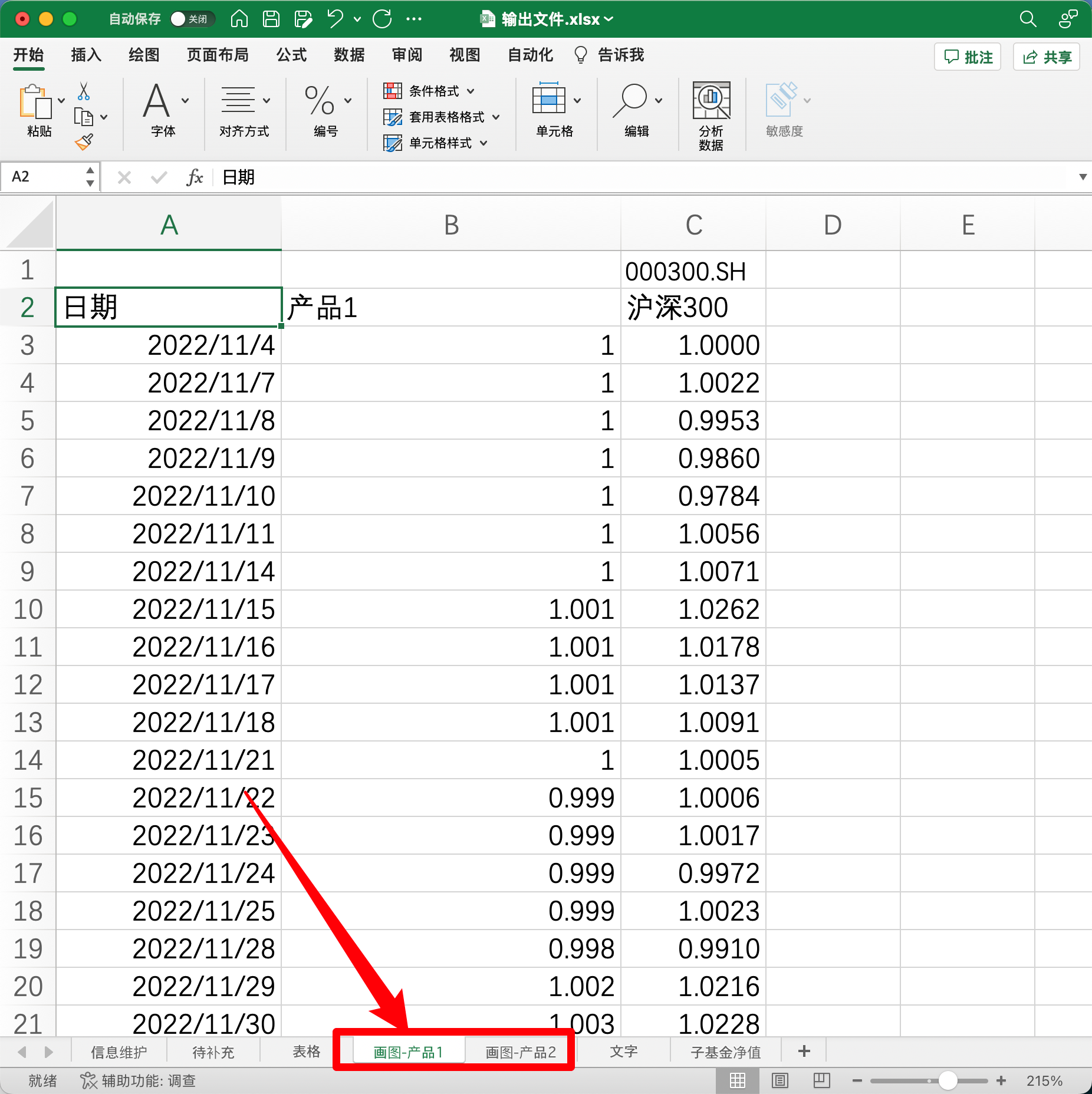Image resolution: width=1092 pixels, height=1094 pixels.
Task: Click the Save floppy disk icon
Action: click(271, 19)
